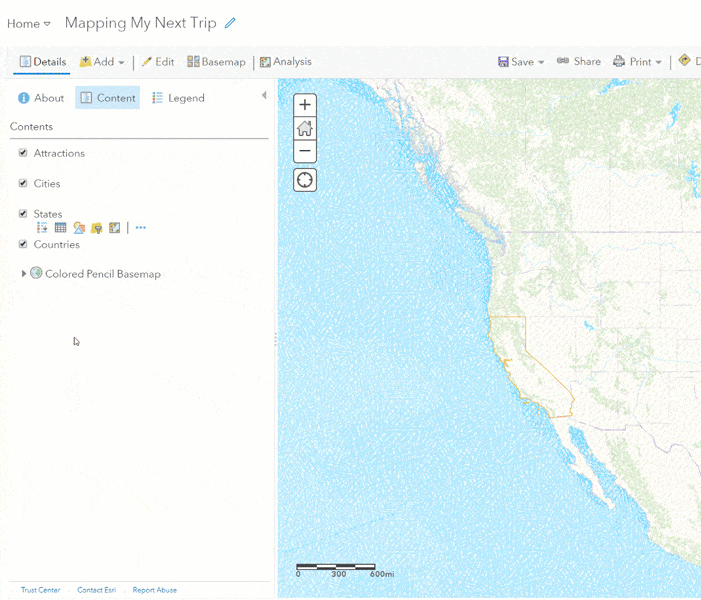Edit the map title with pencil icon
The width and height of the screenshot is (701, 600).
click(231, 23)
